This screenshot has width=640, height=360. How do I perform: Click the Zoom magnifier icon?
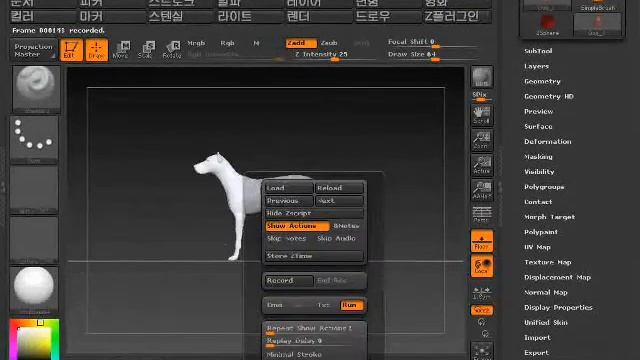(x=482, y=140)
